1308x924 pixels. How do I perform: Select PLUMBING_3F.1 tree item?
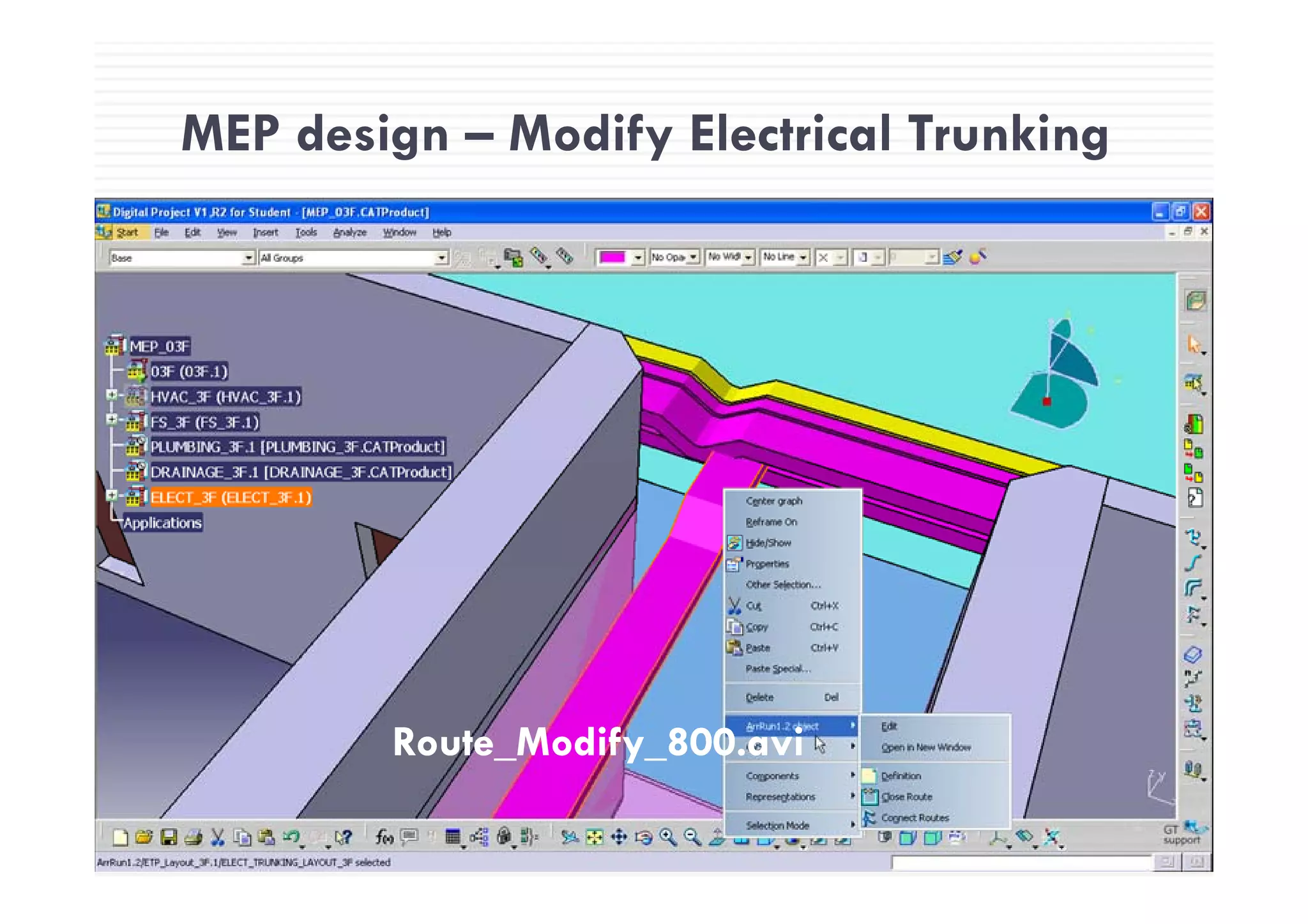[x=297, y=446]
